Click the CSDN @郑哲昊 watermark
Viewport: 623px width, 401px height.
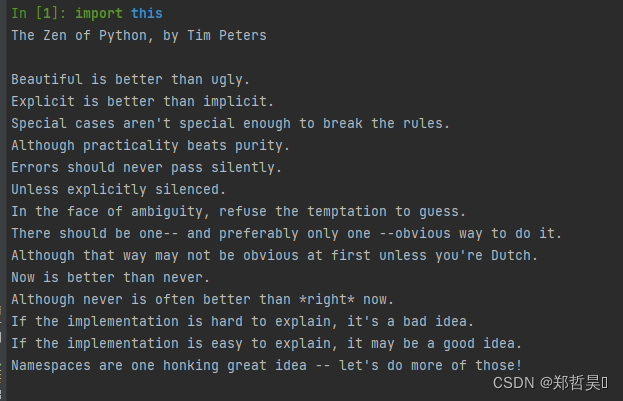coord(550,383)
